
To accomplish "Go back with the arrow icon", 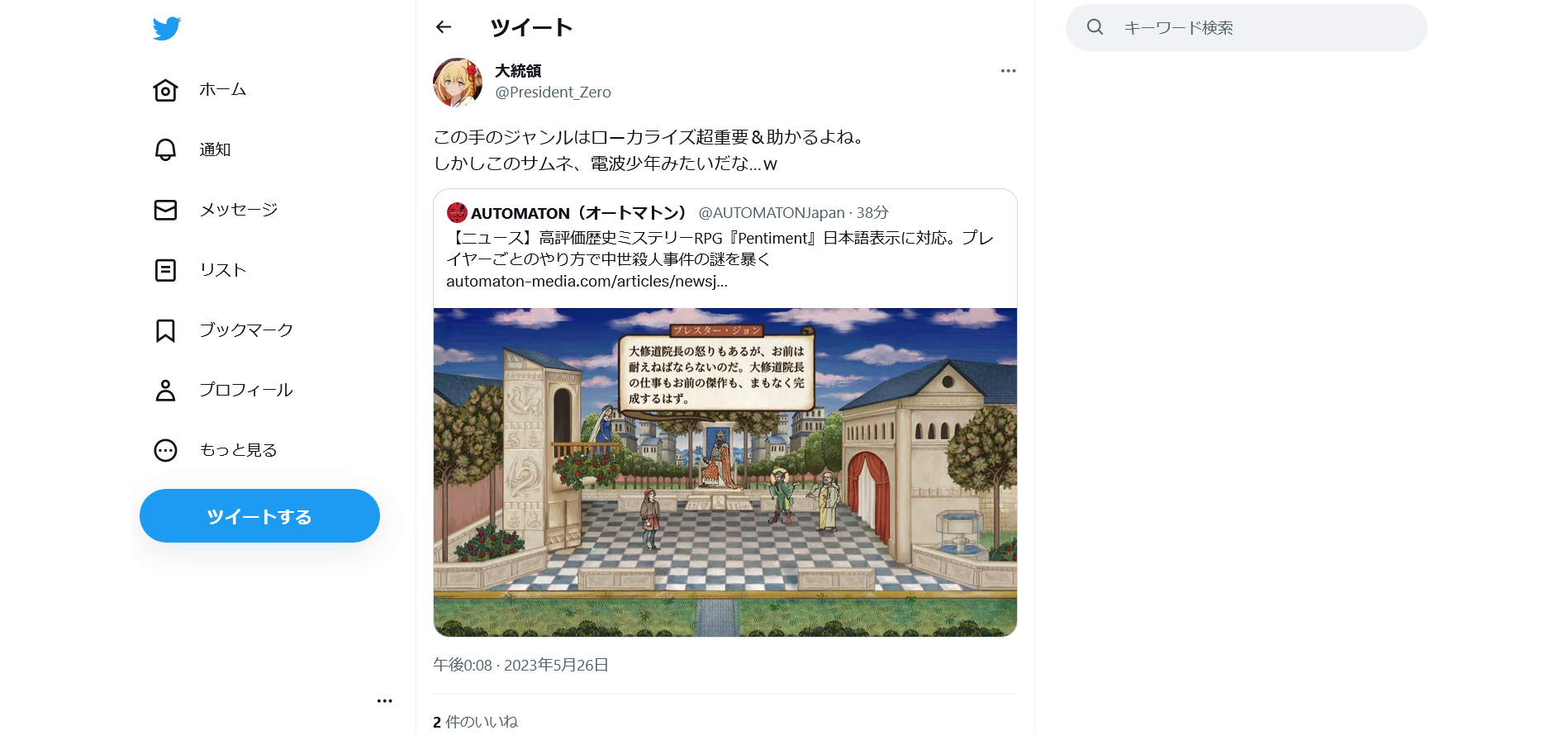I will tap(444, 27).
